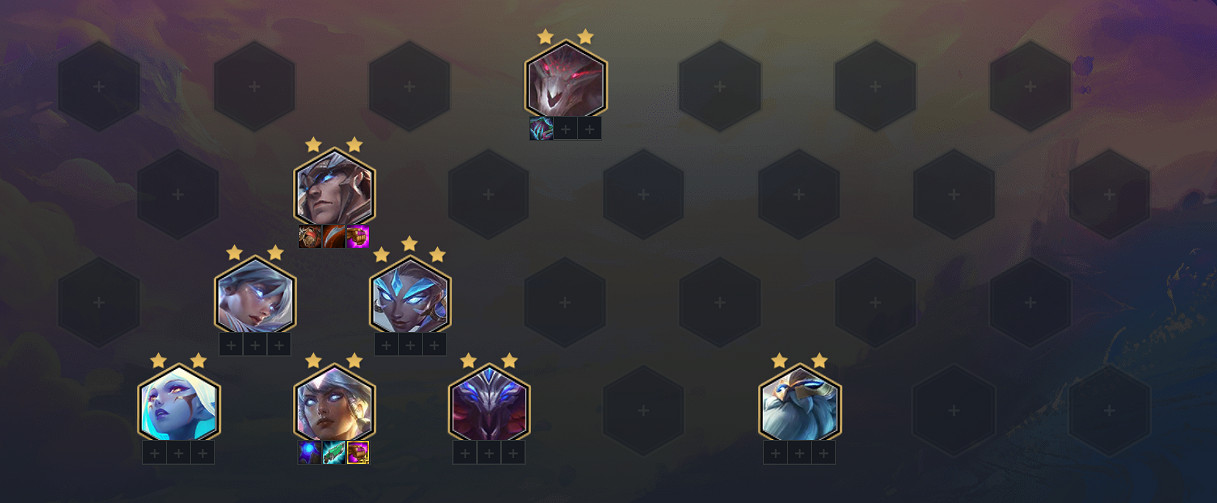Select the red-eyed dark champion on the top row

565,80
